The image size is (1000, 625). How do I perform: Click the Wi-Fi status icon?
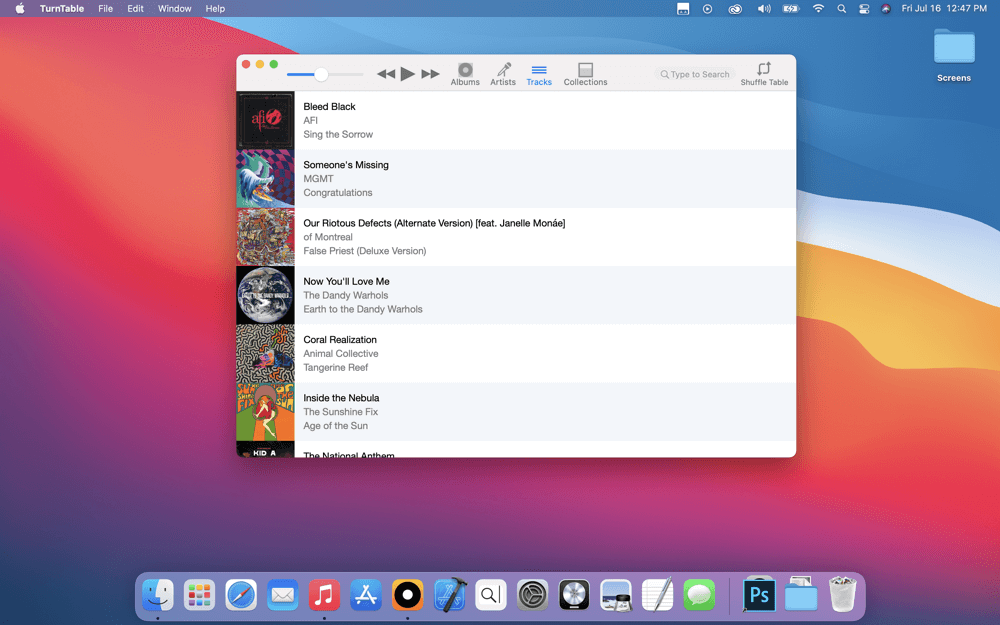[818, 8]
